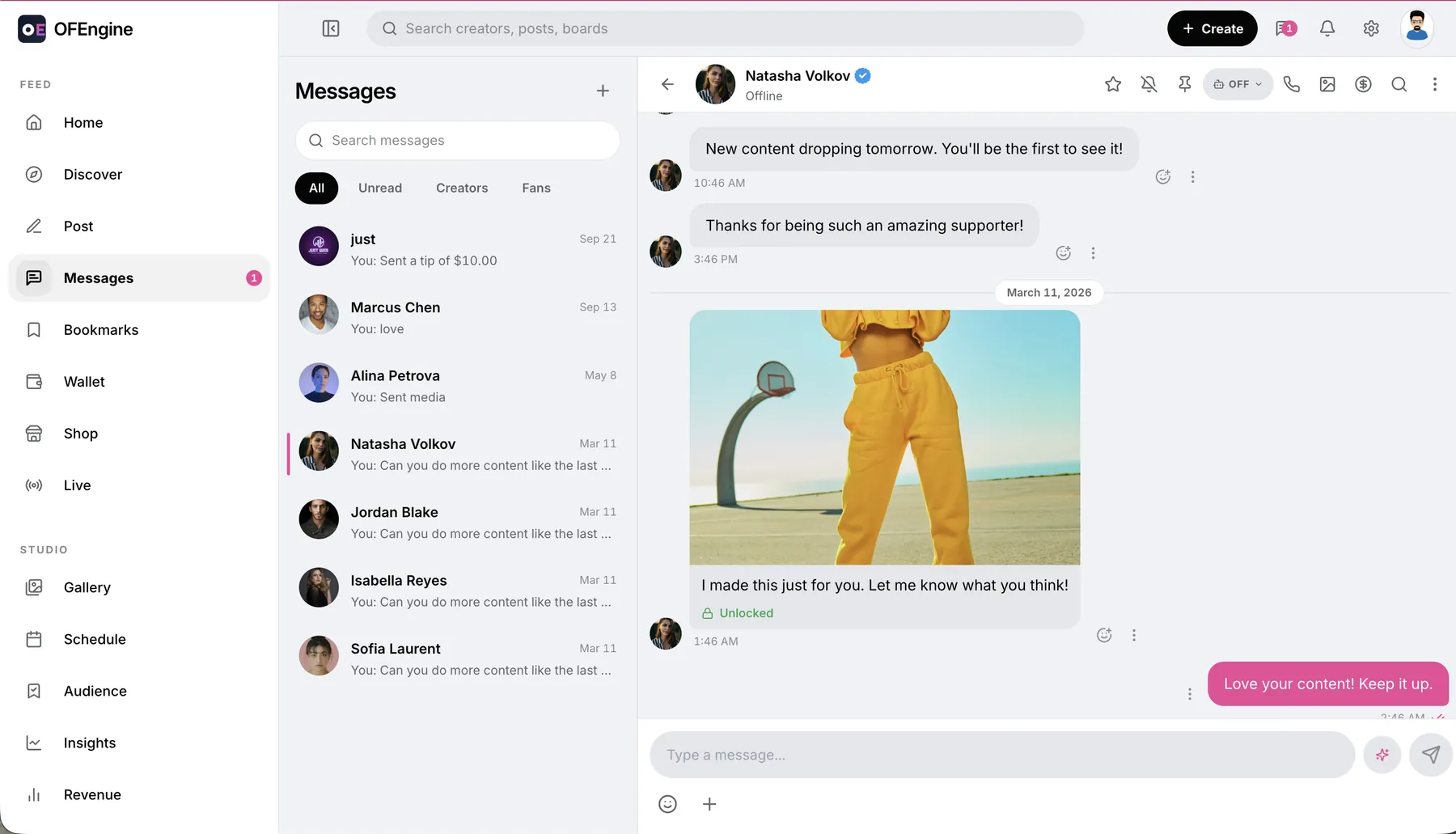The height and width of the screenshot is (834, 1456).
Task: Open options for 'New content dropping tomorrow' message
Action: point(1192,176)
